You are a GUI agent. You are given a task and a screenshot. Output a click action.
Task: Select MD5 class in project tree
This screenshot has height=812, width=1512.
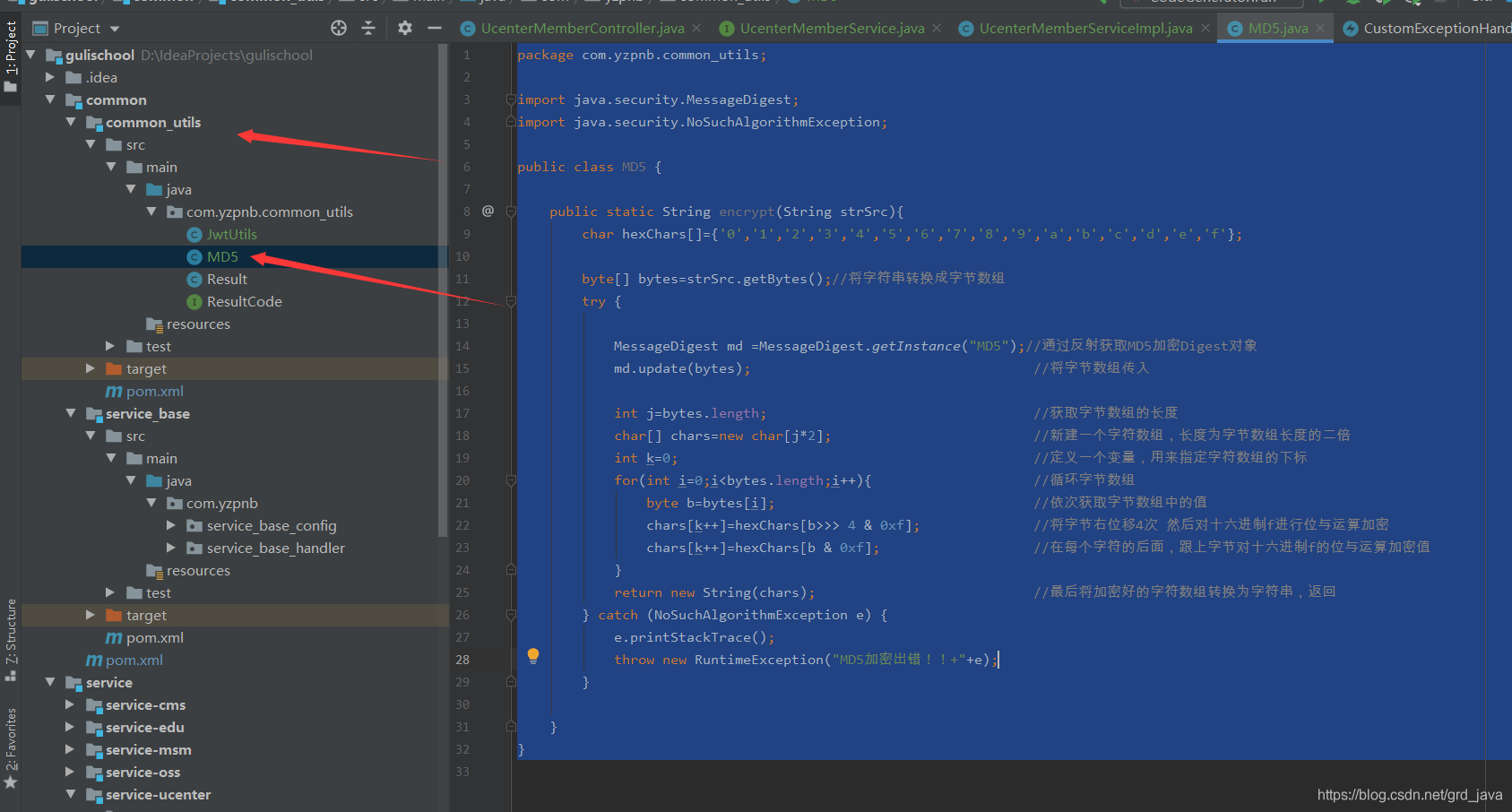(222, 256)
